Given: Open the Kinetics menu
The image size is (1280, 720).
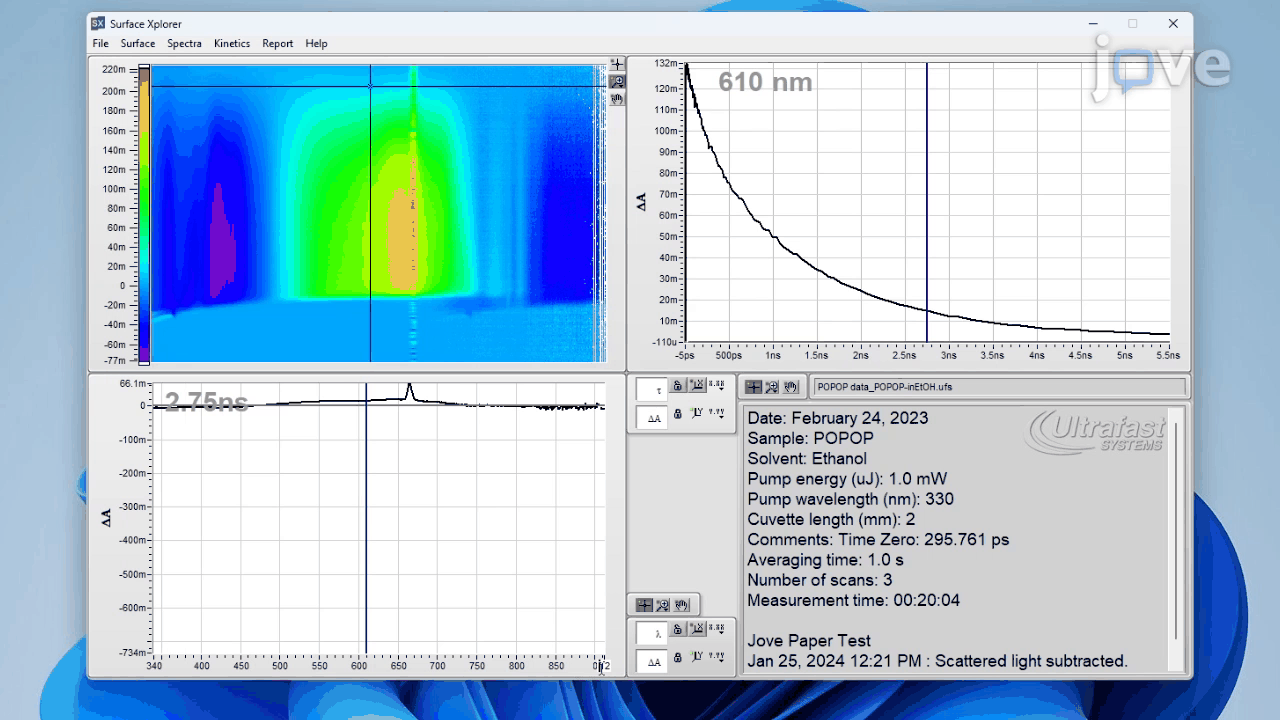Looking at the screenshot, I should coord(232,44).
